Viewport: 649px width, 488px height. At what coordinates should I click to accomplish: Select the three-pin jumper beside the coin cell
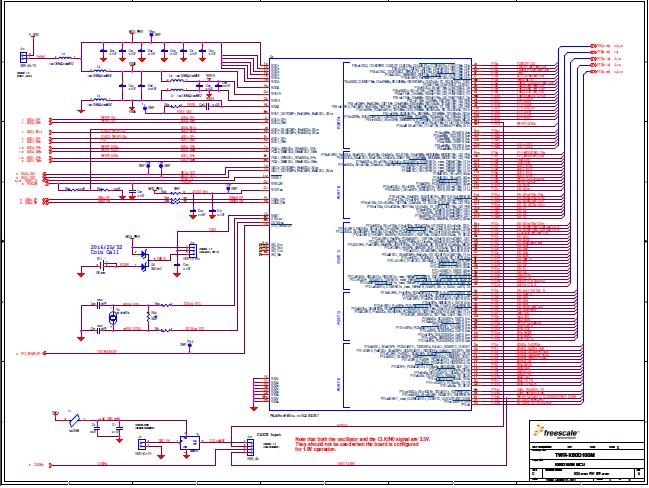[x=191, y=252]
